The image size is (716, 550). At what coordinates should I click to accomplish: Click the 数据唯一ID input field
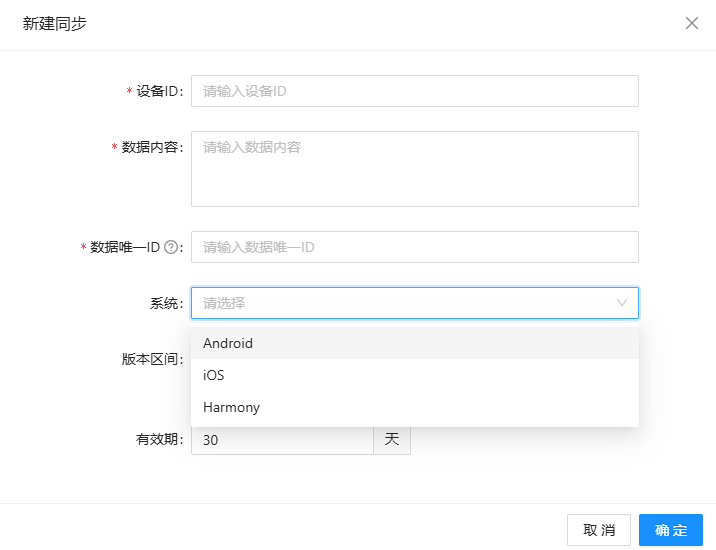pos(415,247)
